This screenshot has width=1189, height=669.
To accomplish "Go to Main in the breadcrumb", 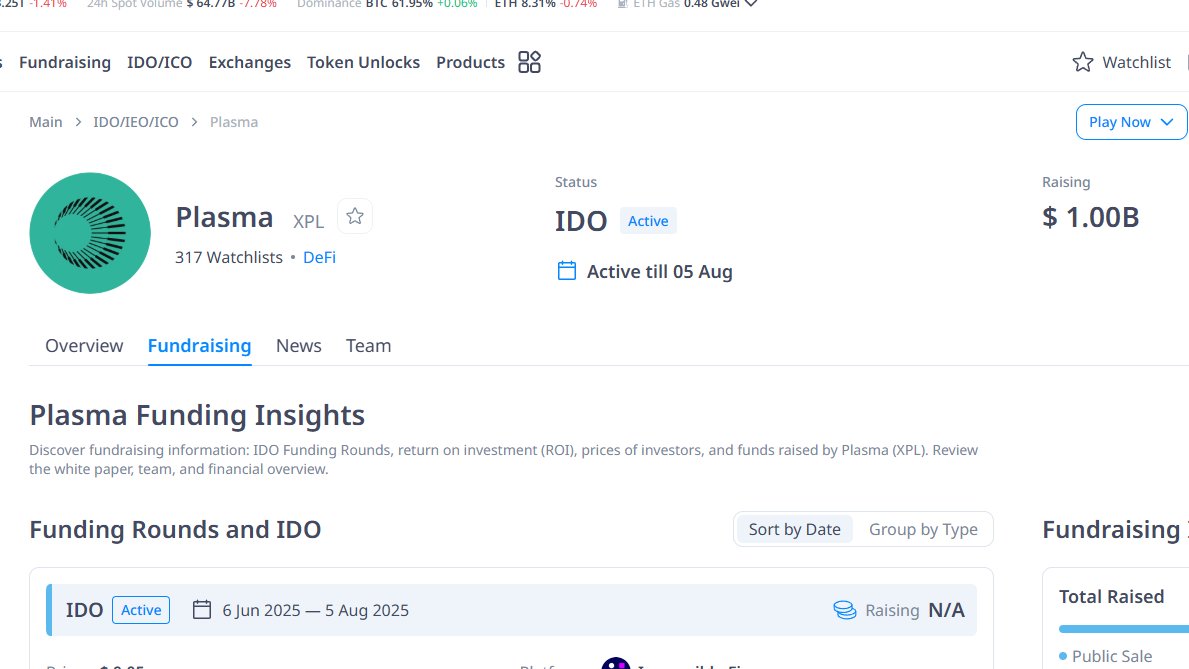I will click(x=45, y=122).
